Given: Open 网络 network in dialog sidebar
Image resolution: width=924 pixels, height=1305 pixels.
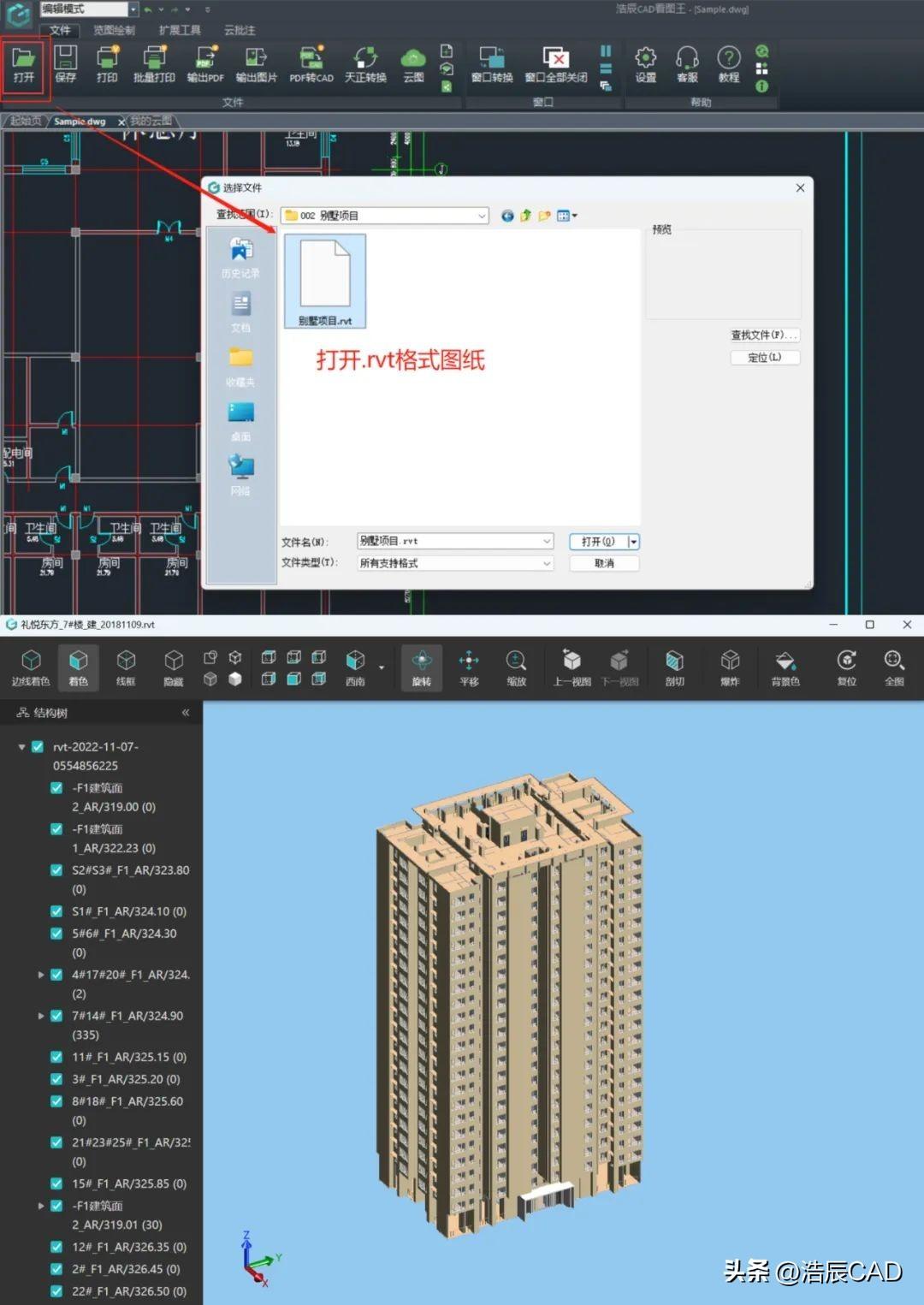Looking at the screenshot, I should coord(240,476).
